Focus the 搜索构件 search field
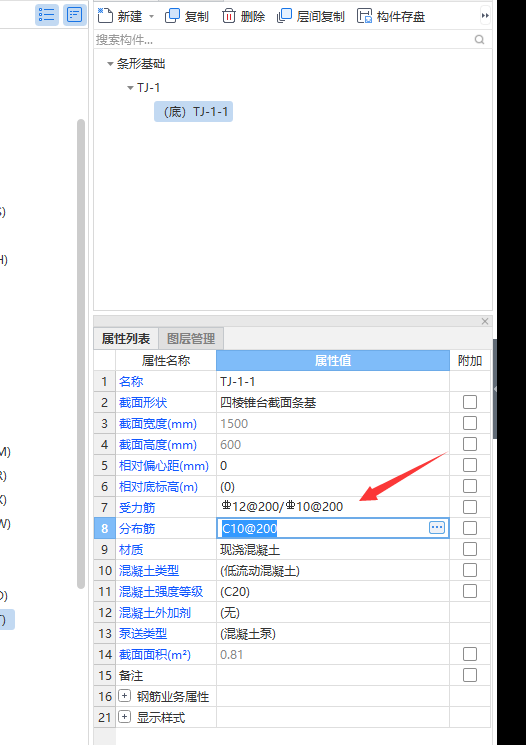The image size is (526, 745). pyautogui.click(x=283, y=39)
